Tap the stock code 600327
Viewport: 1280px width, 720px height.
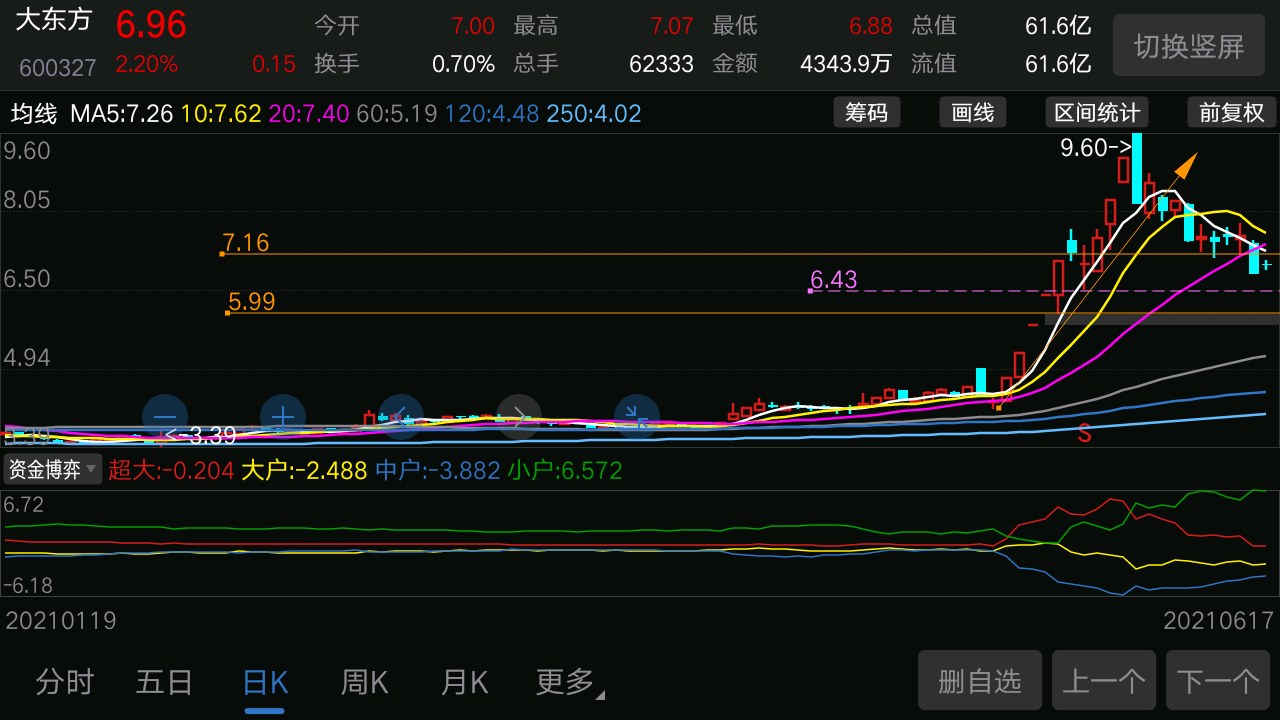tap(58, 68)
